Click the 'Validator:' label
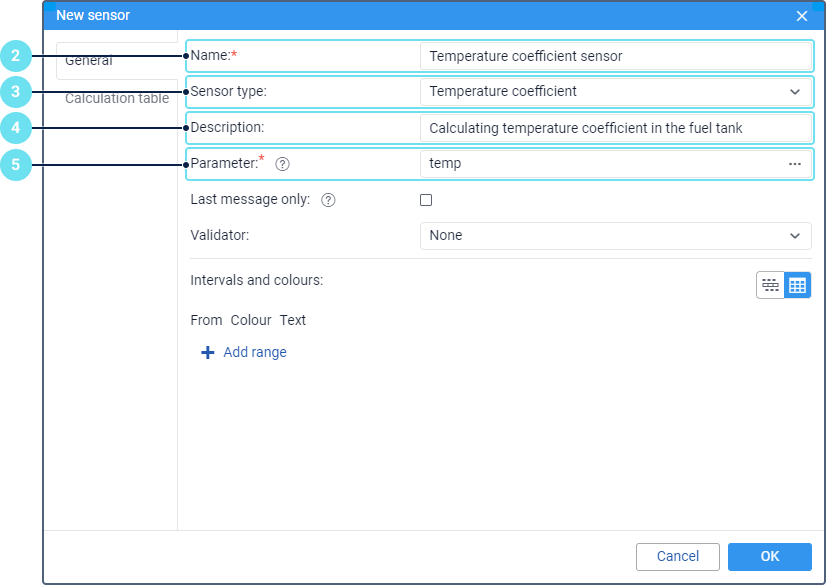 220,235
